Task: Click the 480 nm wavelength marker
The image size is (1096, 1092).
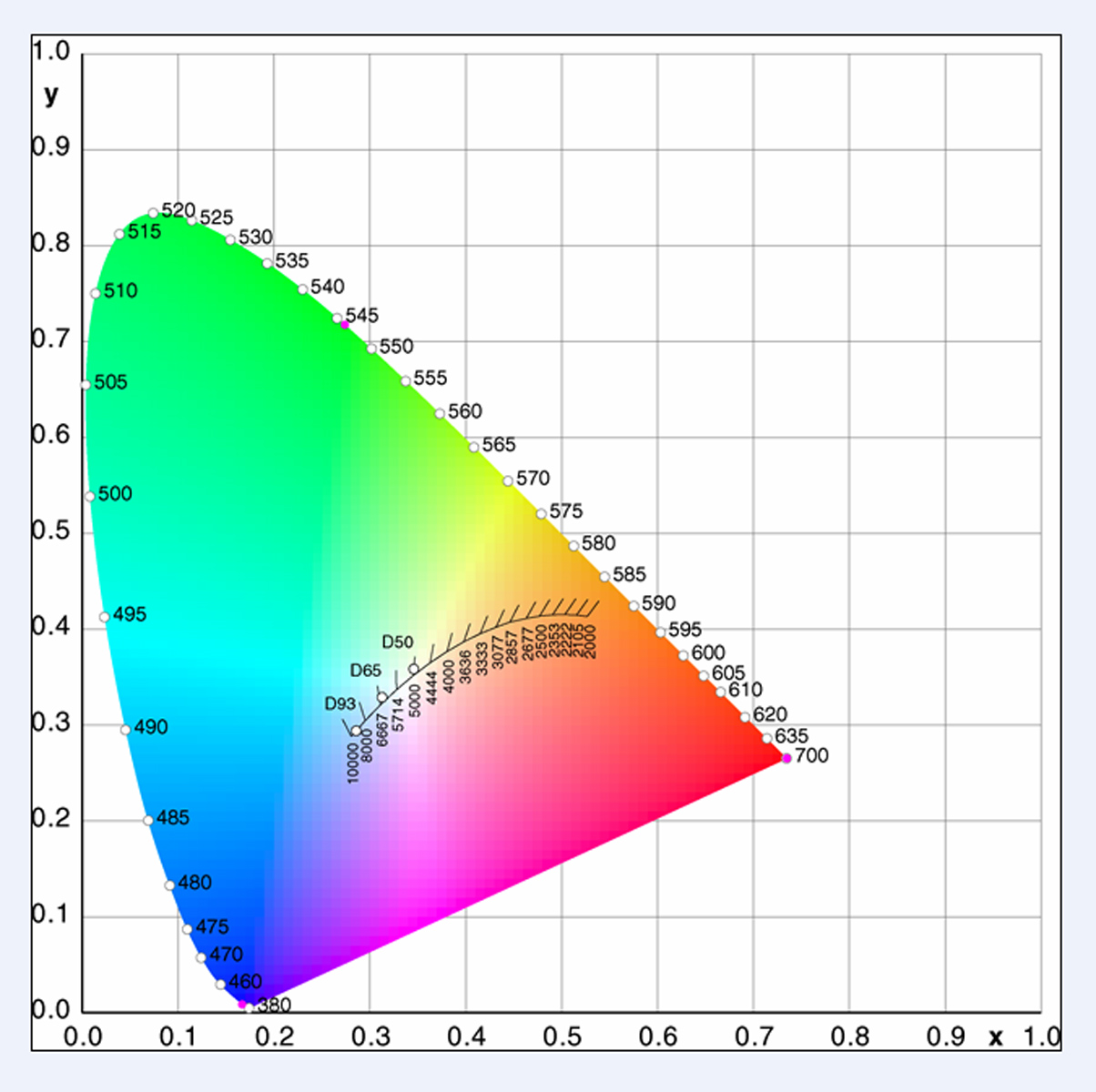Action: tap(170, 885)
